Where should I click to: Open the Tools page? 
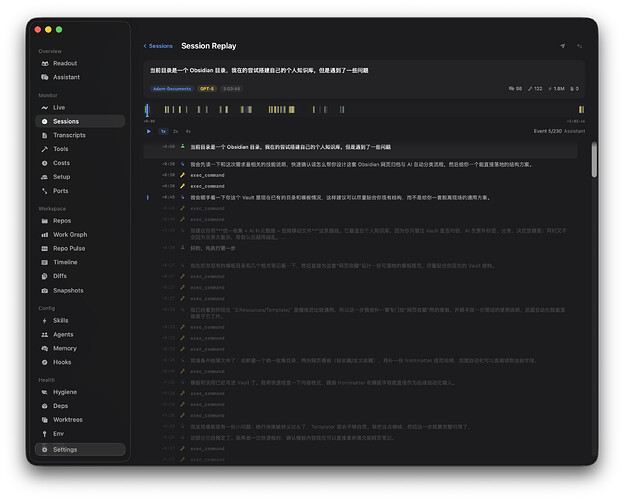80,149
